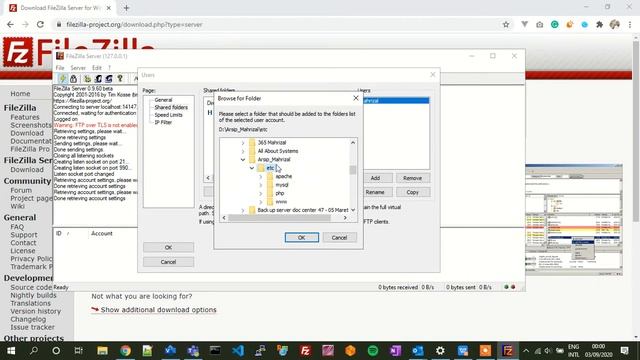
Task: Open Outlook from the taskbar
Action: point(418,351)
